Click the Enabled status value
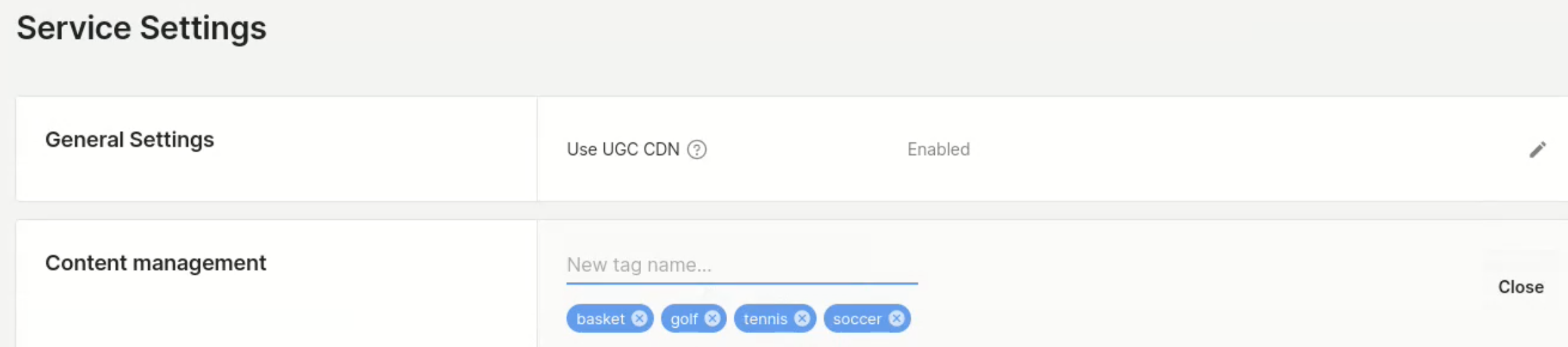 pyautogui.click(x=938, y=150)
